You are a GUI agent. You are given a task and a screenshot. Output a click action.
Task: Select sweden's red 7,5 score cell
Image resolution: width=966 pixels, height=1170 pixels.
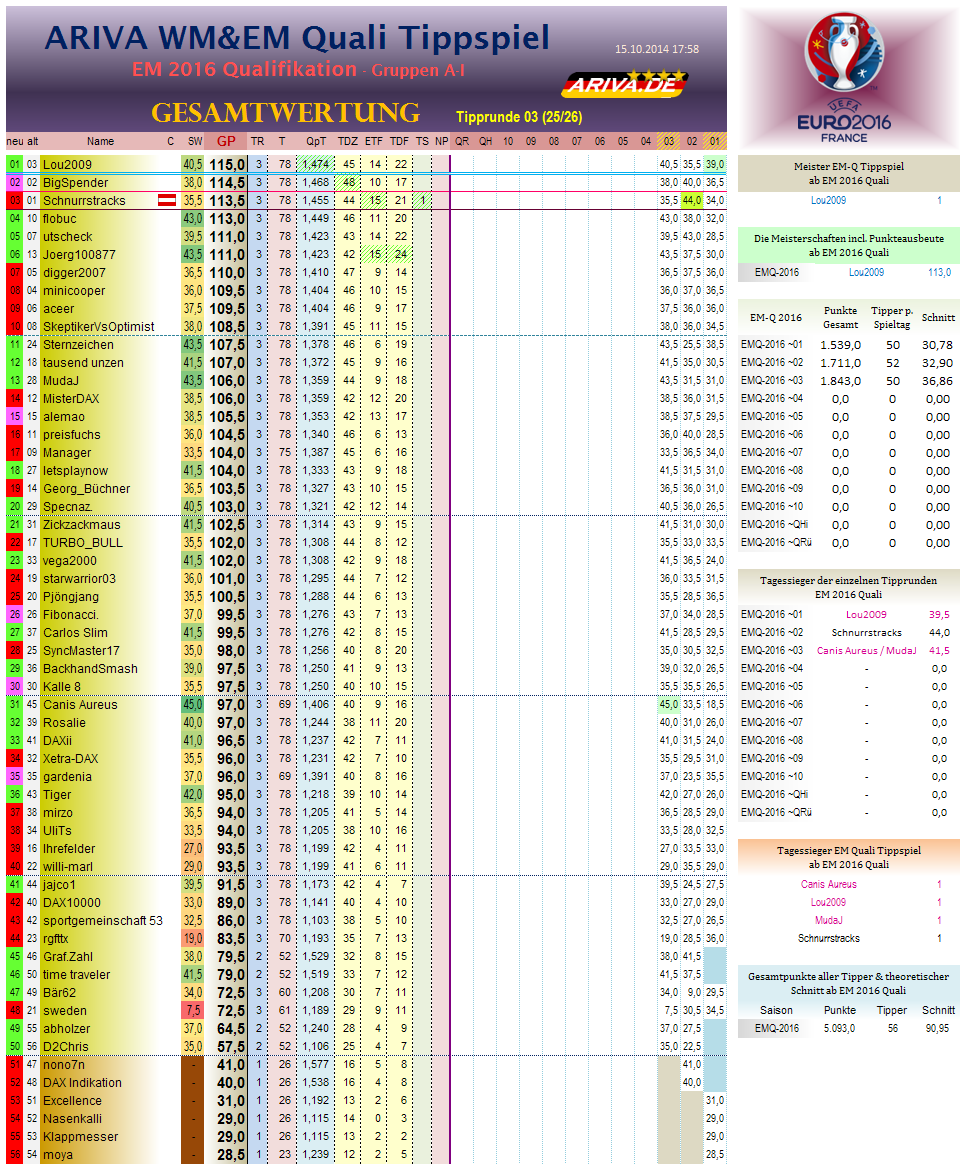pyautogui.click(x=192, y=1011)
